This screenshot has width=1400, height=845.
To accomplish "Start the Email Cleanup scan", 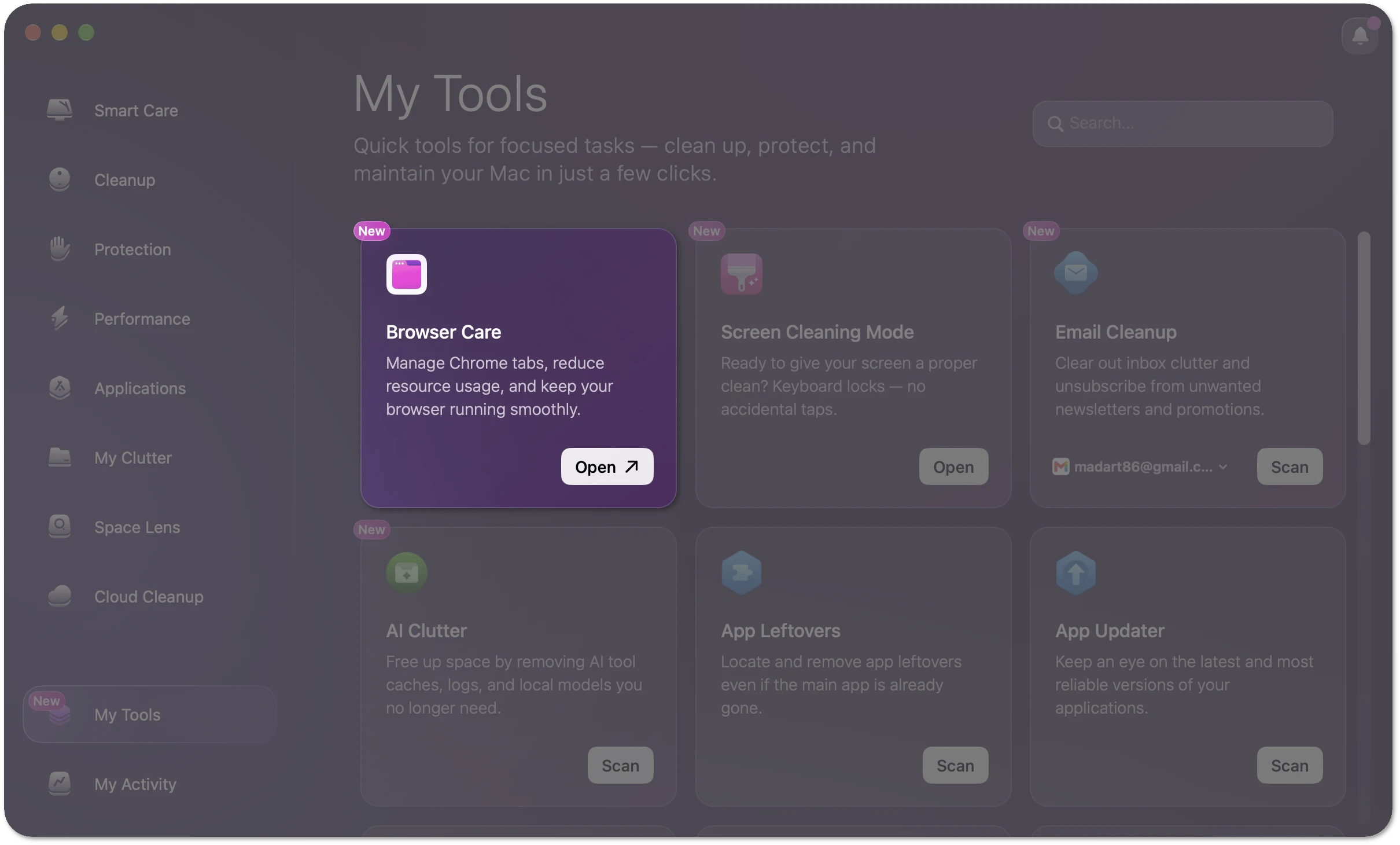I will 1290,466.
